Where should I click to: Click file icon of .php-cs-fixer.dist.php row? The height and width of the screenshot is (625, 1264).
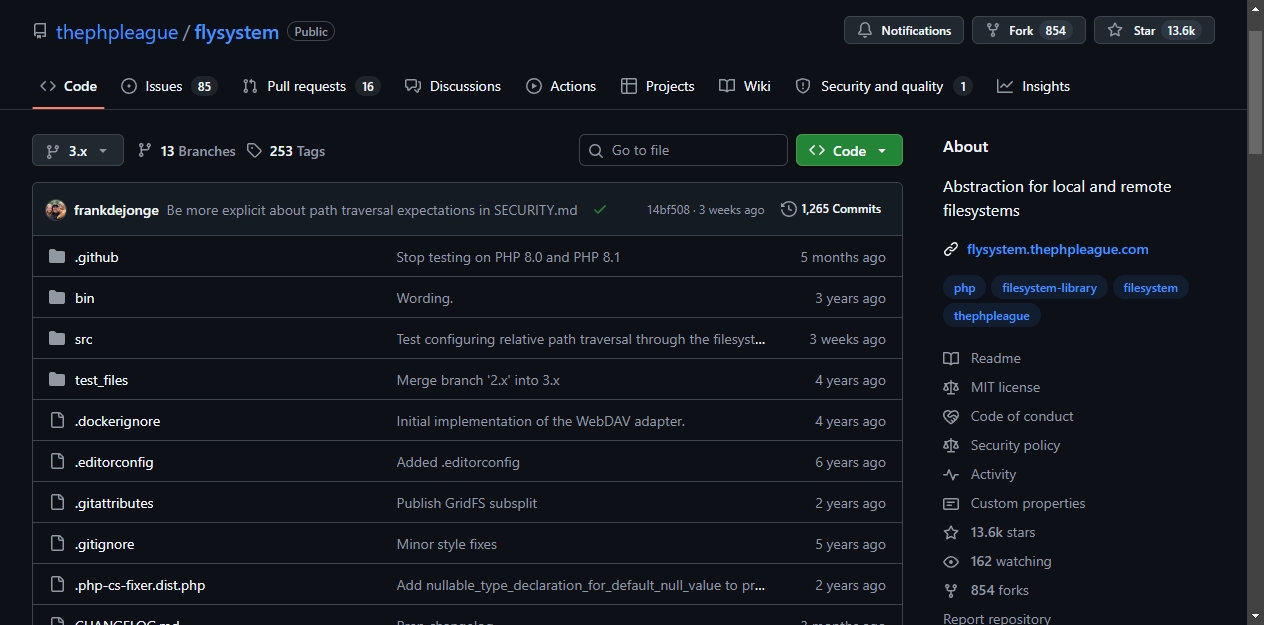(x=57, y=585)
